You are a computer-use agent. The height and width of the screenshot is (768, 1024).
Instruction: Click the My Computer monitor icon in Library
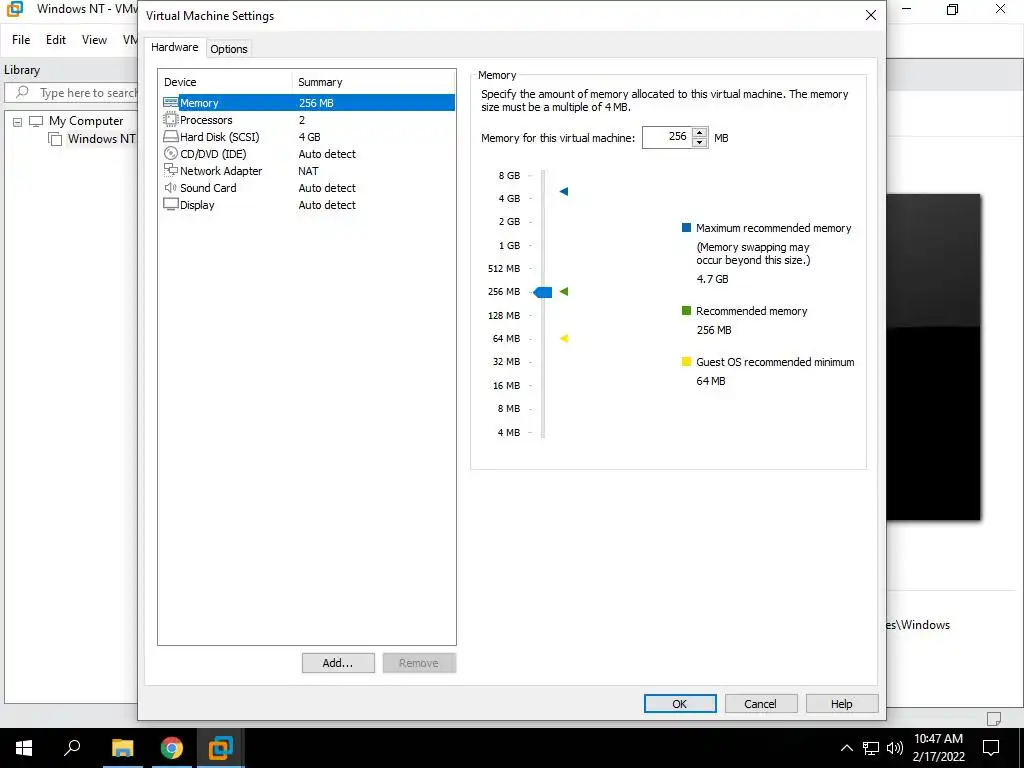tap(36, 121)
